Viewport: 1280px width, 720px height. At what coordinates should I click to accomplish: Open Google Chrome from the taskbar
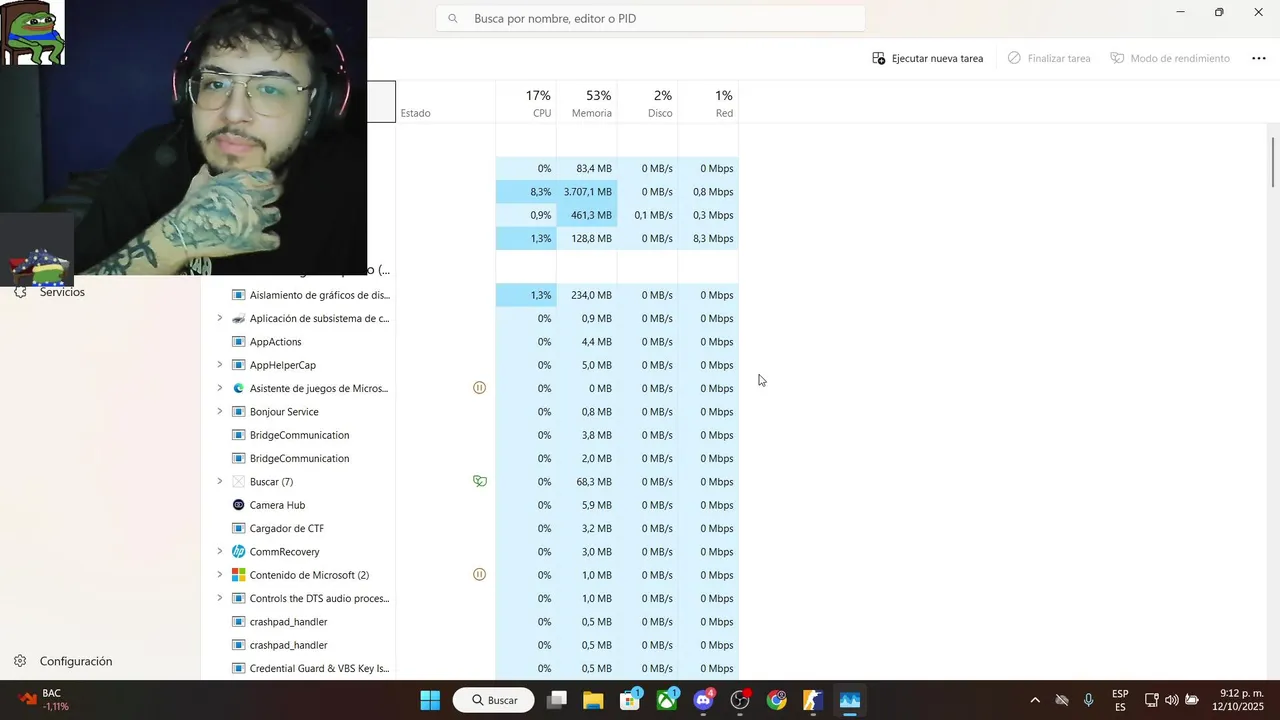777,700
